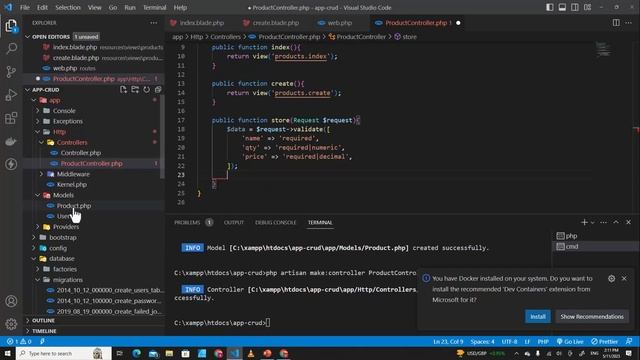Open the Selection menu
The height and width of the screenshot is (360, 640).
pos(68,7)
